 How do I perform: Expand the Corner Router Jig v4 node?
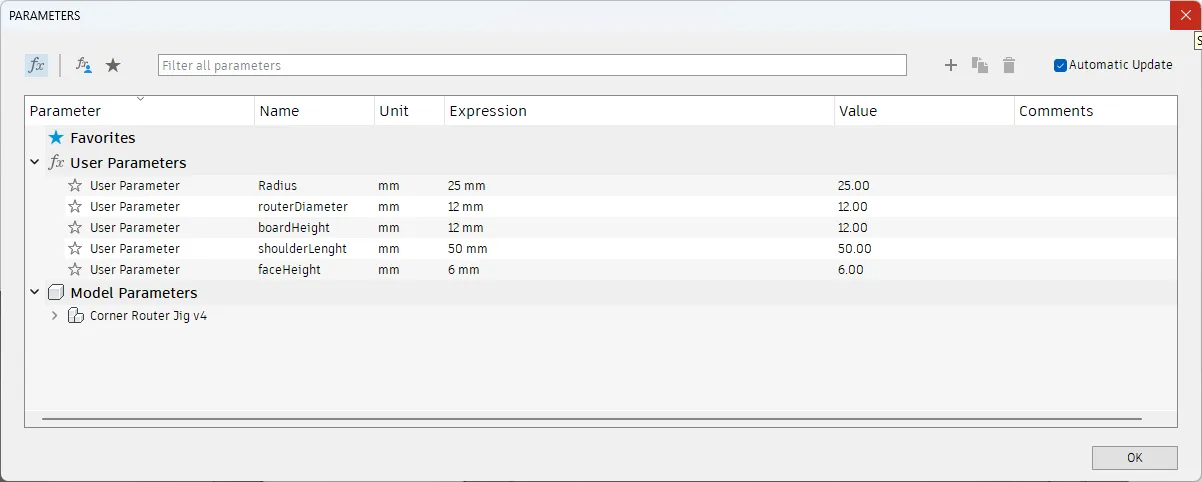[x=55, y=315]
